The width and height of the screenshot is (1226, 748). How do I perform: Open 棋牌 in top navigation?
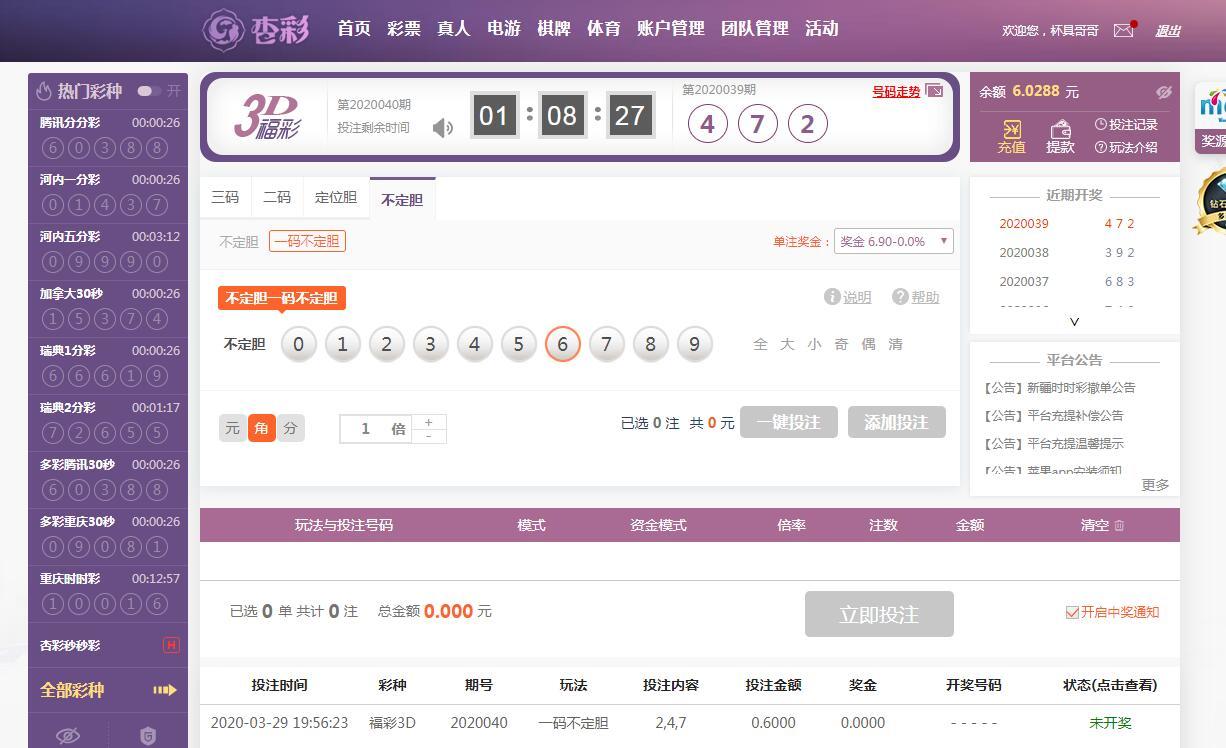point(554,29)
